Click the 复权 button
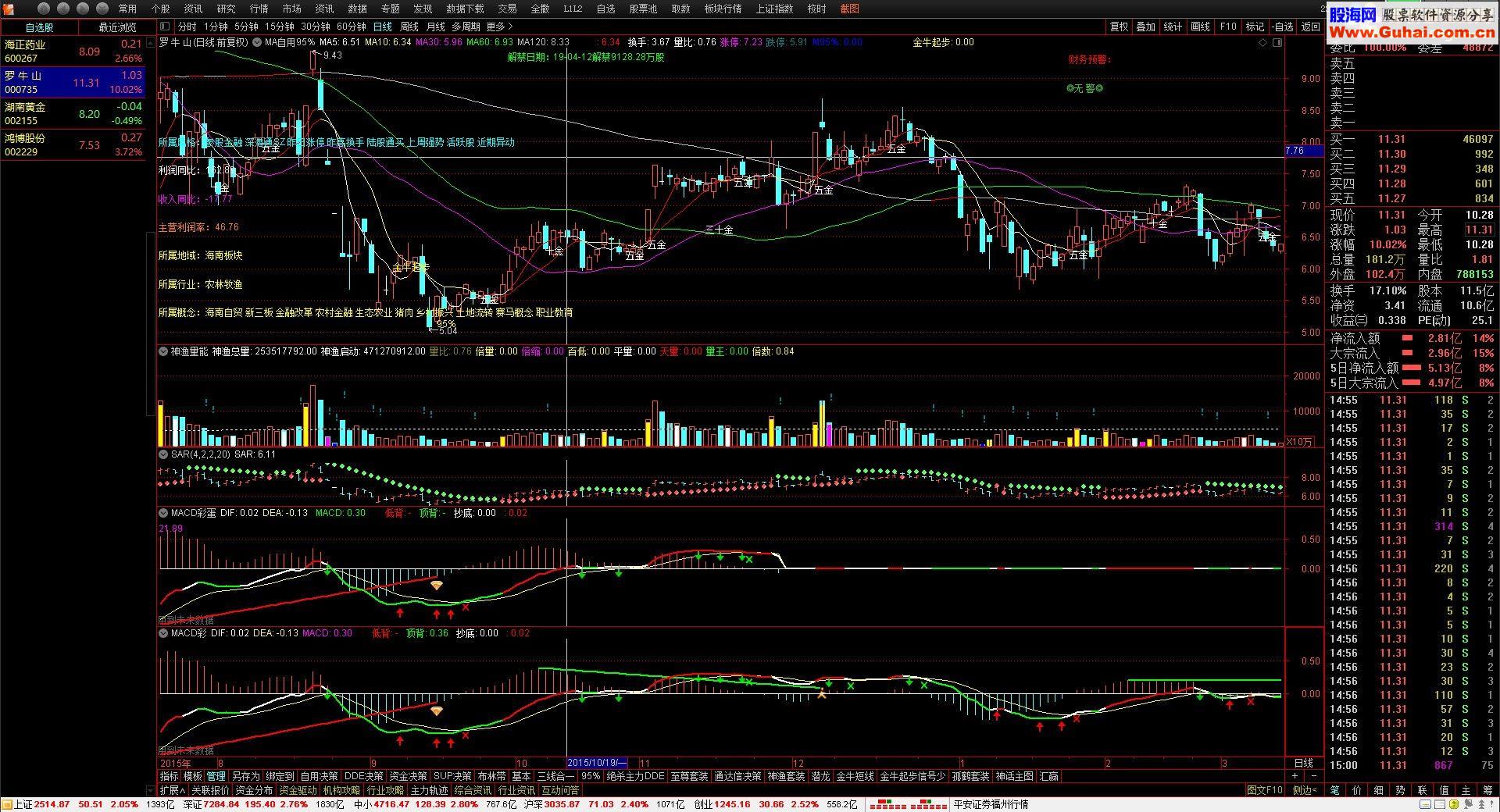This screenshot has width=1500, height=812. click(x=1119, y=27)
